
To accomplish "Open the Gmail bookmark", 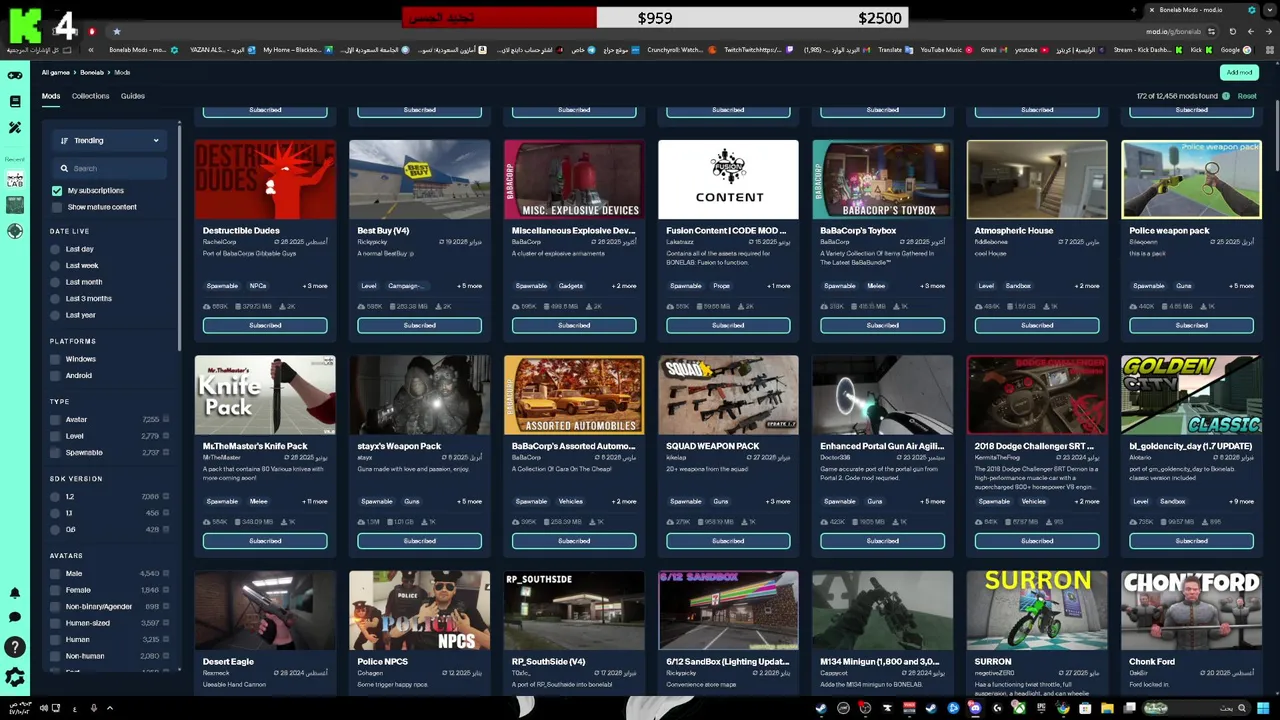I will coord(992,50).
